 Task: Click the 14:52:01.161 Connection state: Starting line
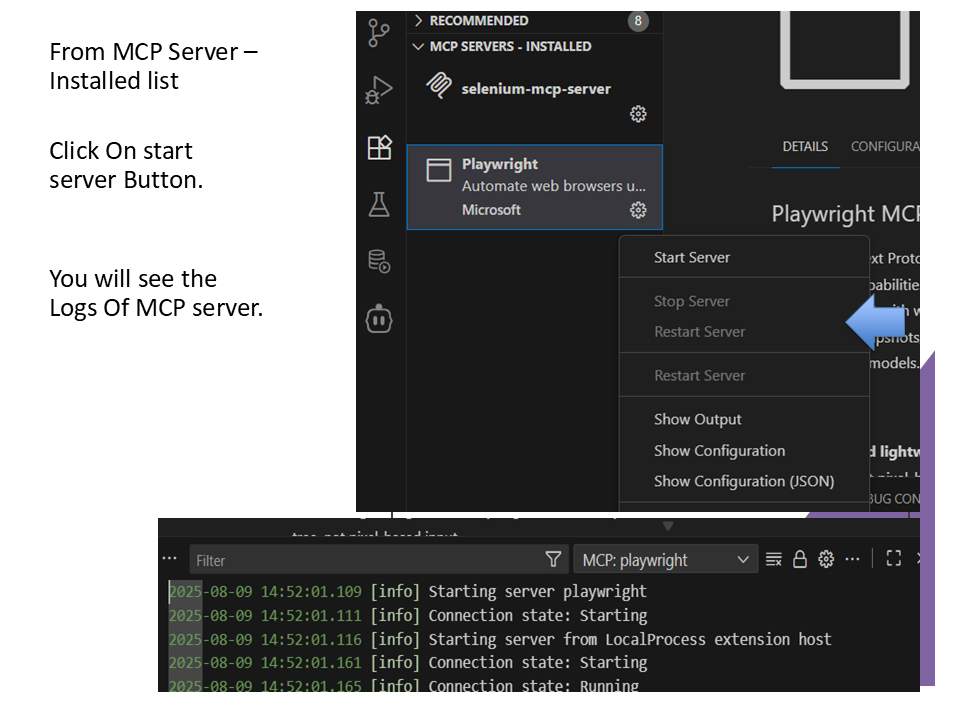click(408, 662)
